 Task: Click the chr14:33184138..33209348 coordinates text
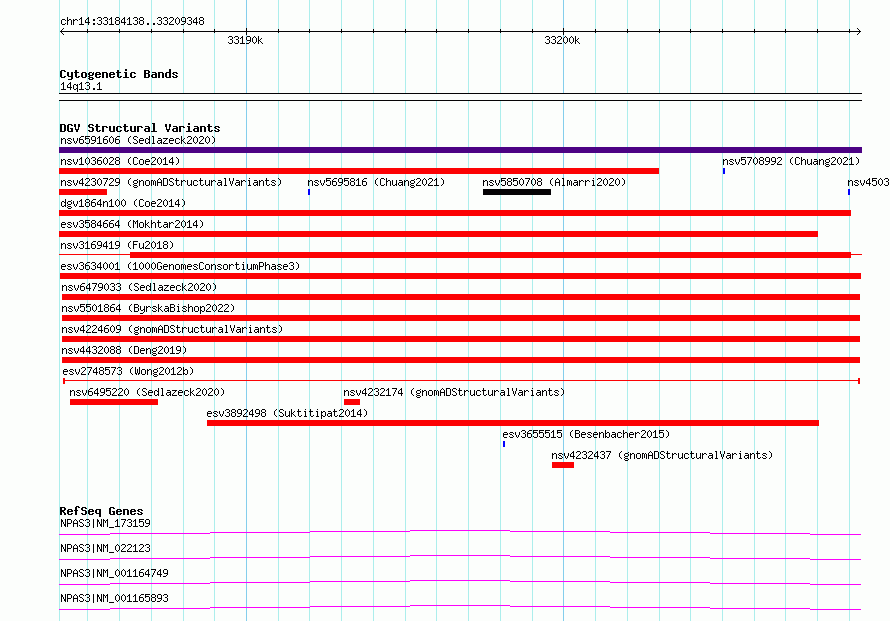pyautogui.click(x=132, y=21)
